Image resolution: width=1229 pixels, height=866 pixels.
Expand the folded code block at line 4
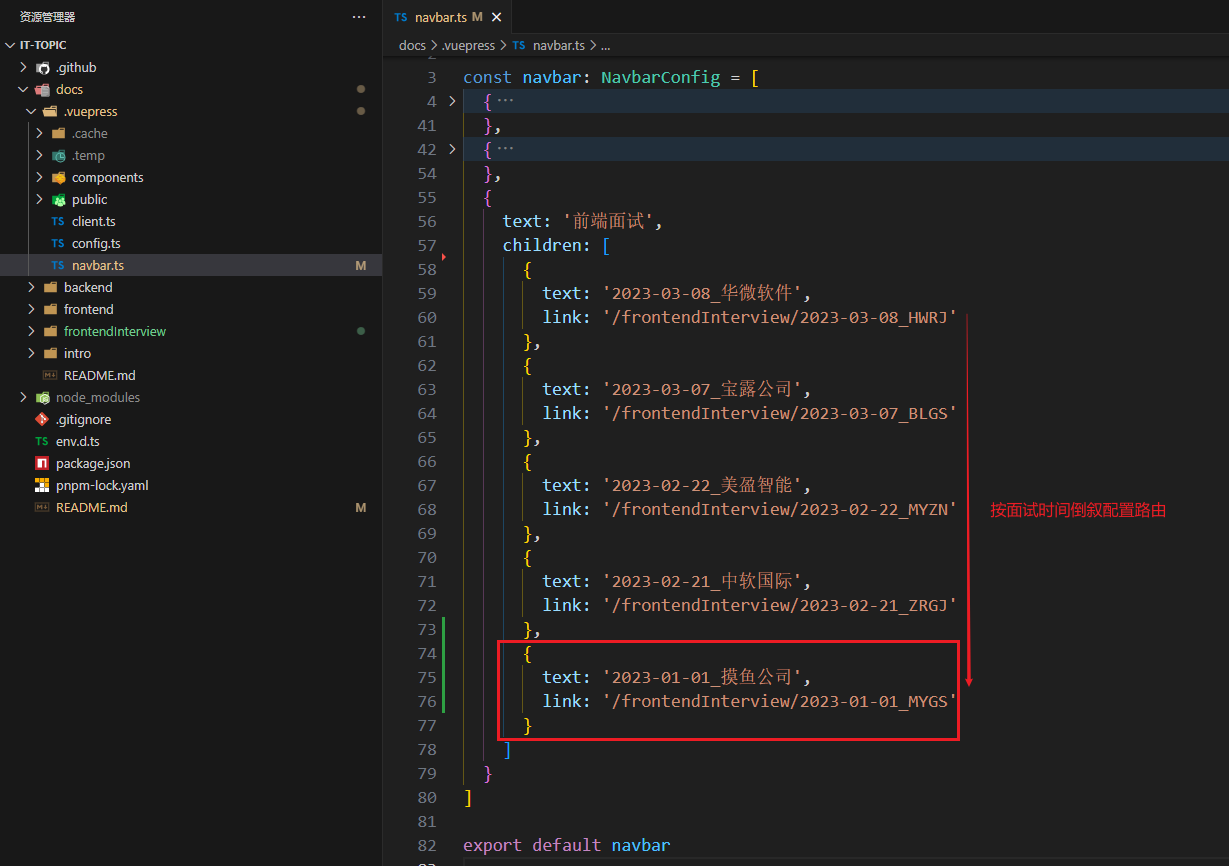tap(452, 101)
